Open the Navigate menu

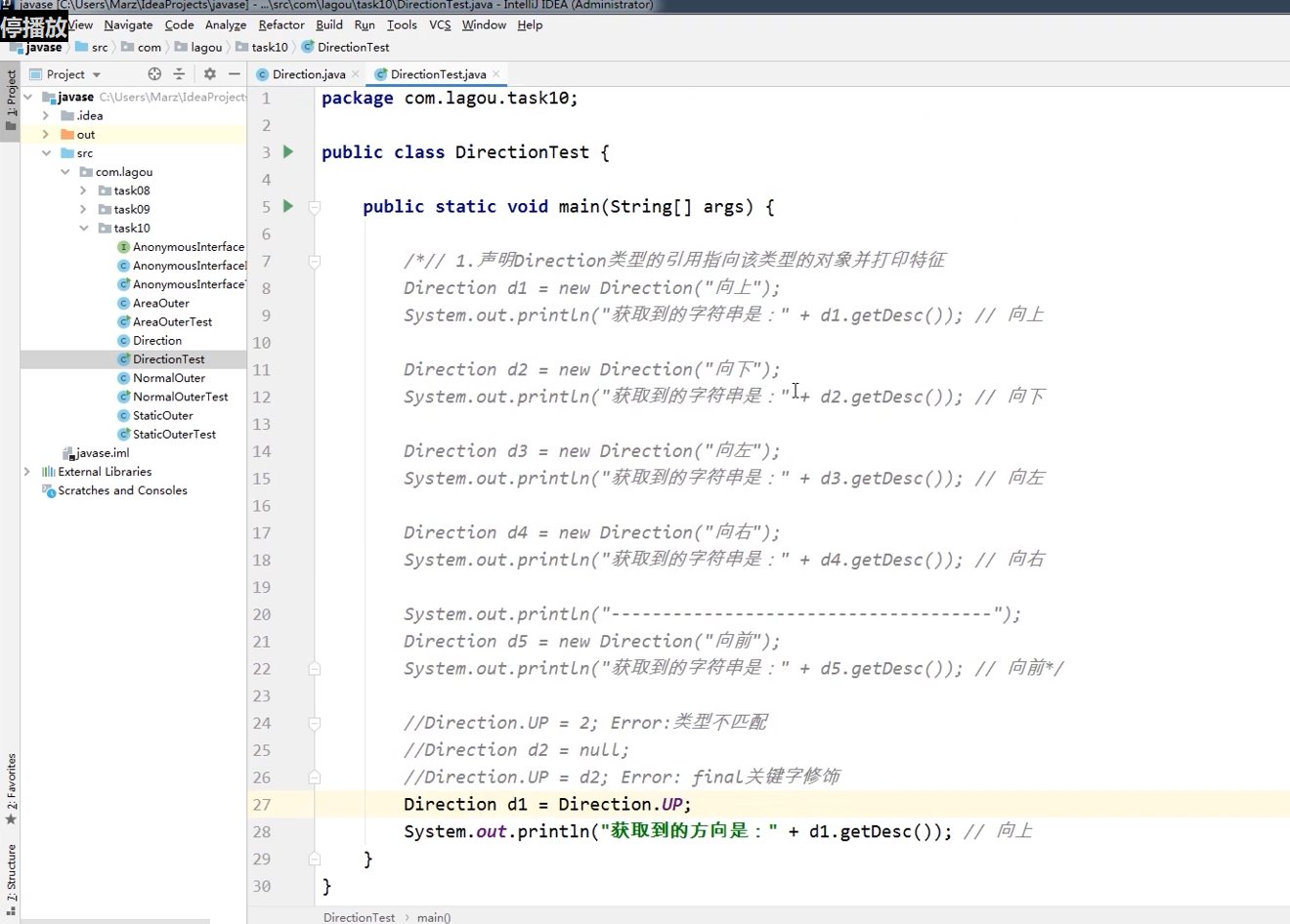(128, 24)
